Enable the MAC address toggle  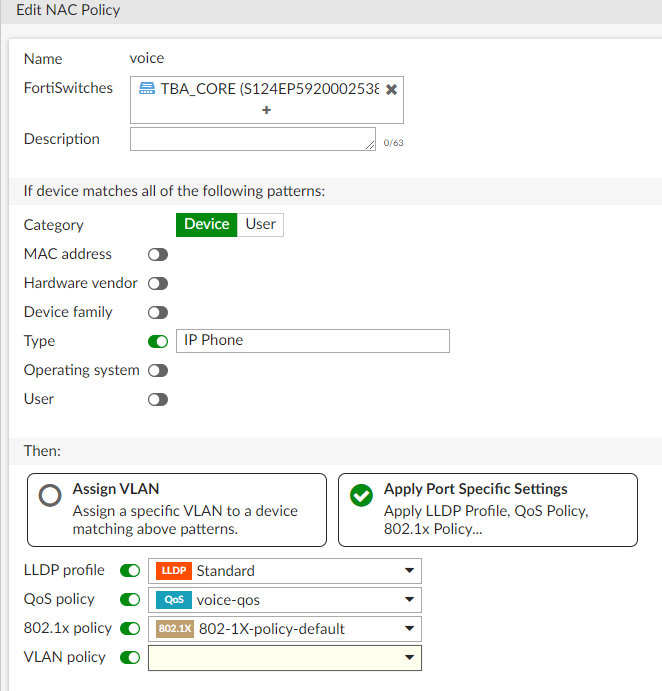coord(157,255)
